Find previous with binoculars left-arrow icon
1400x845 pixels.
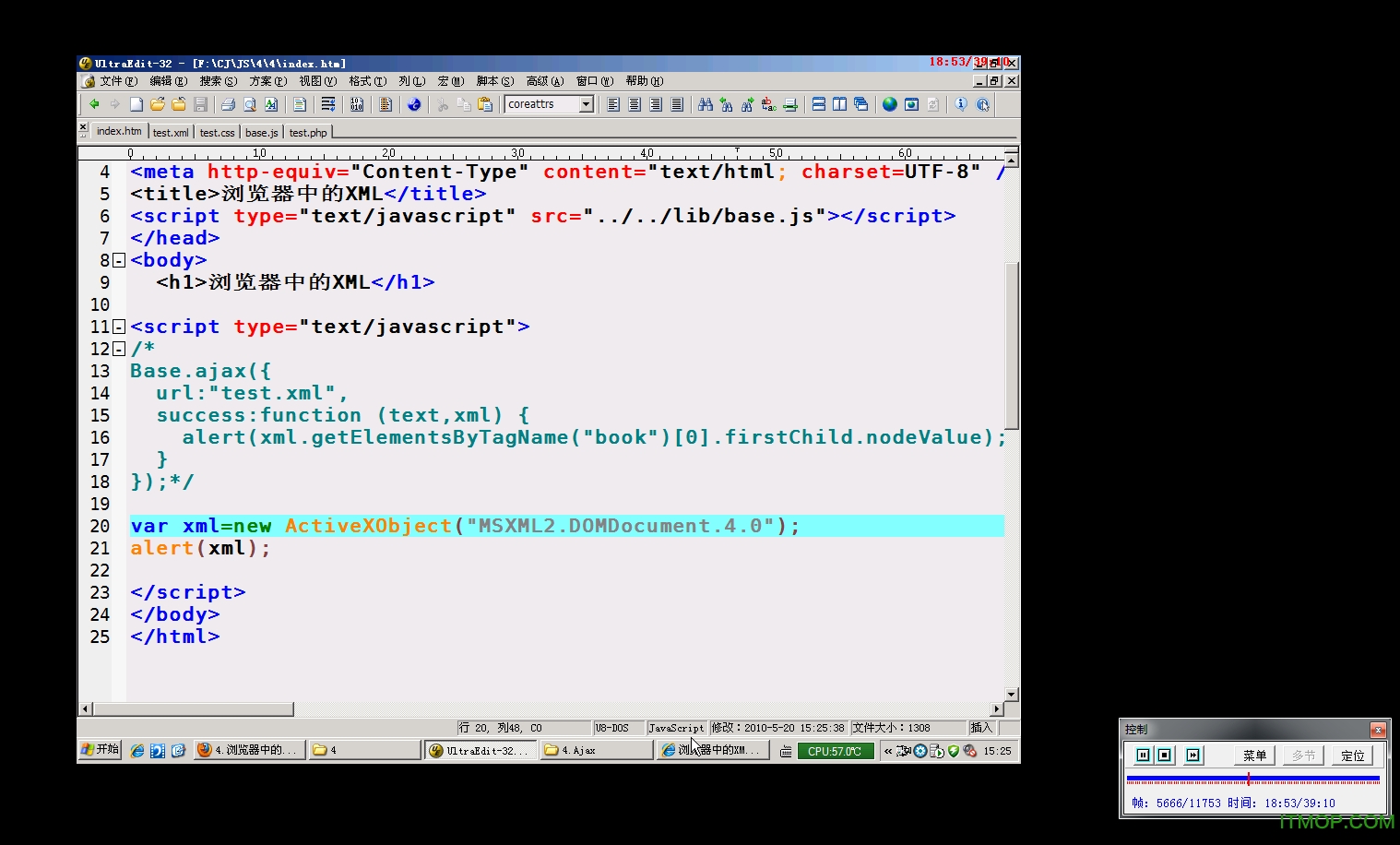pos(727,104)
